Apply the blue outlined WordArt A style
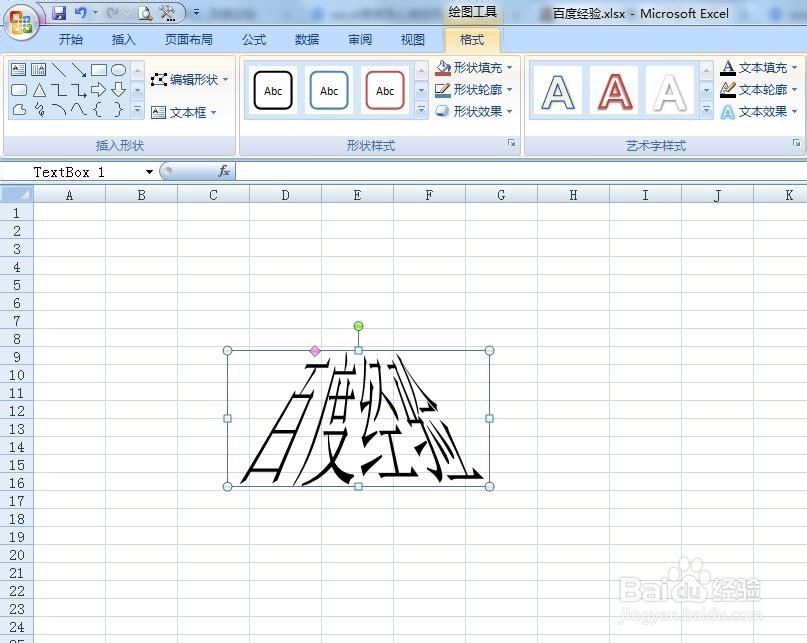 click(558, 92)
